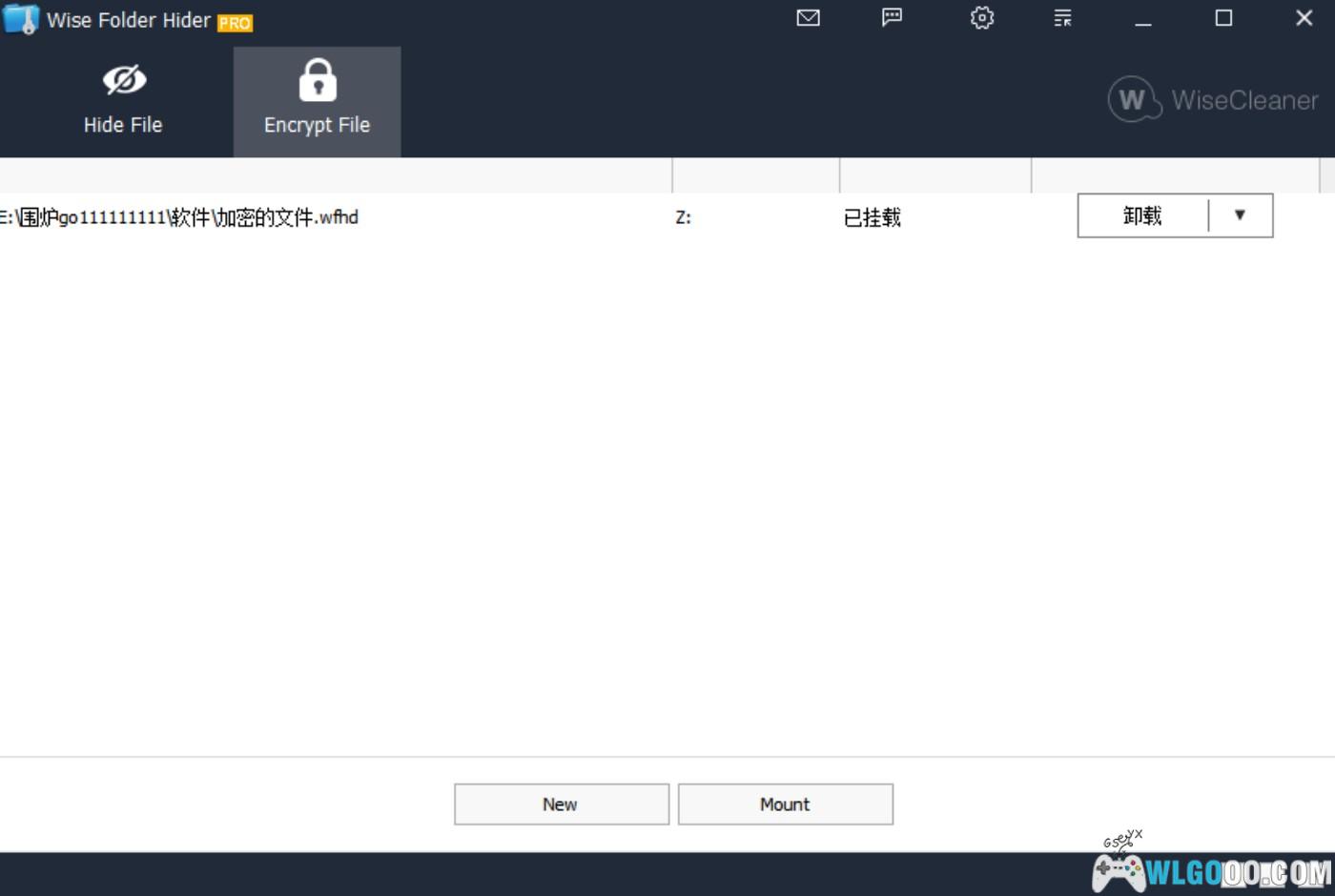Click the column header above 已挂载 status
The image size is (1335, 896).
click(x=934, y=175)
